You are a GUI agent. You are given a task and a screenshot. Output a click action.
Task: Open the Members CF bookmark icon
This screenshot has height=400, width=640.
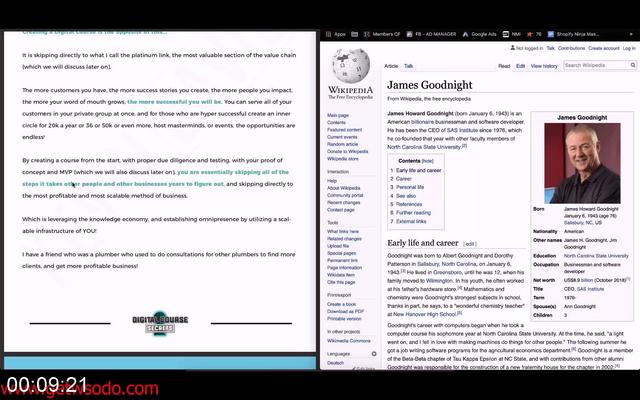(x=367, y=34)
